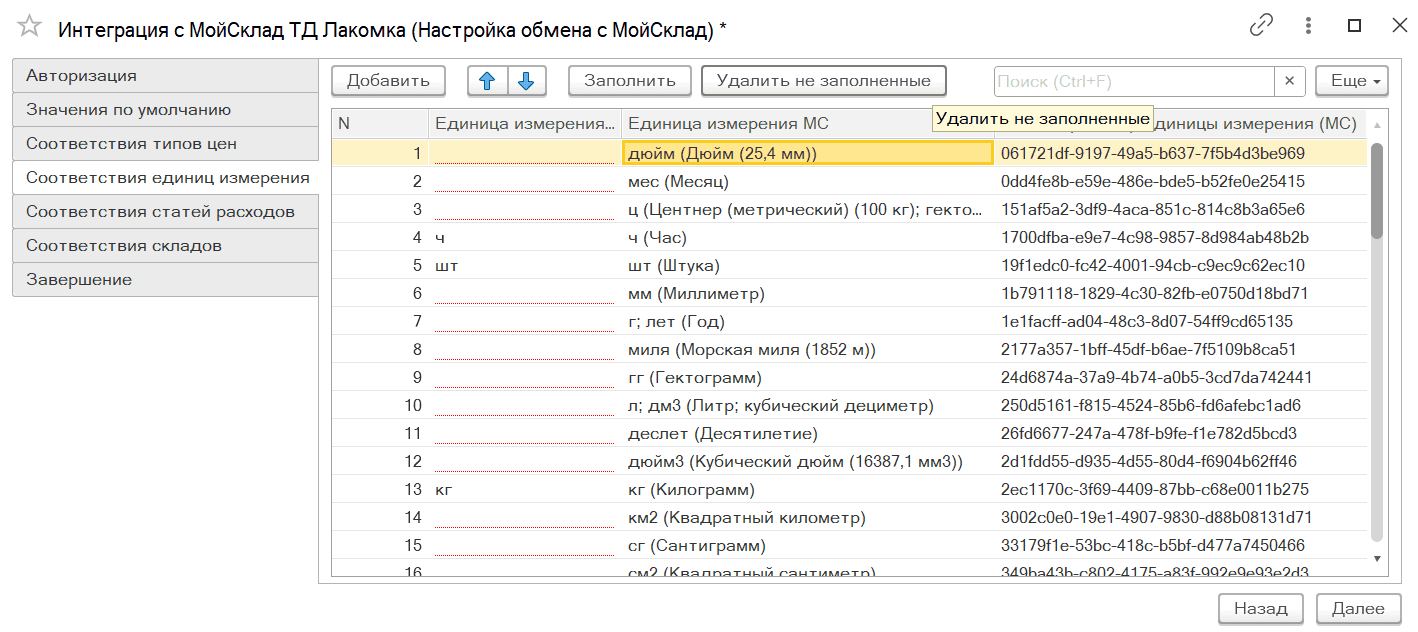1418x632 pixels.
Task: Select the миля (Морская миля) cell
Action: pos(808,350)
